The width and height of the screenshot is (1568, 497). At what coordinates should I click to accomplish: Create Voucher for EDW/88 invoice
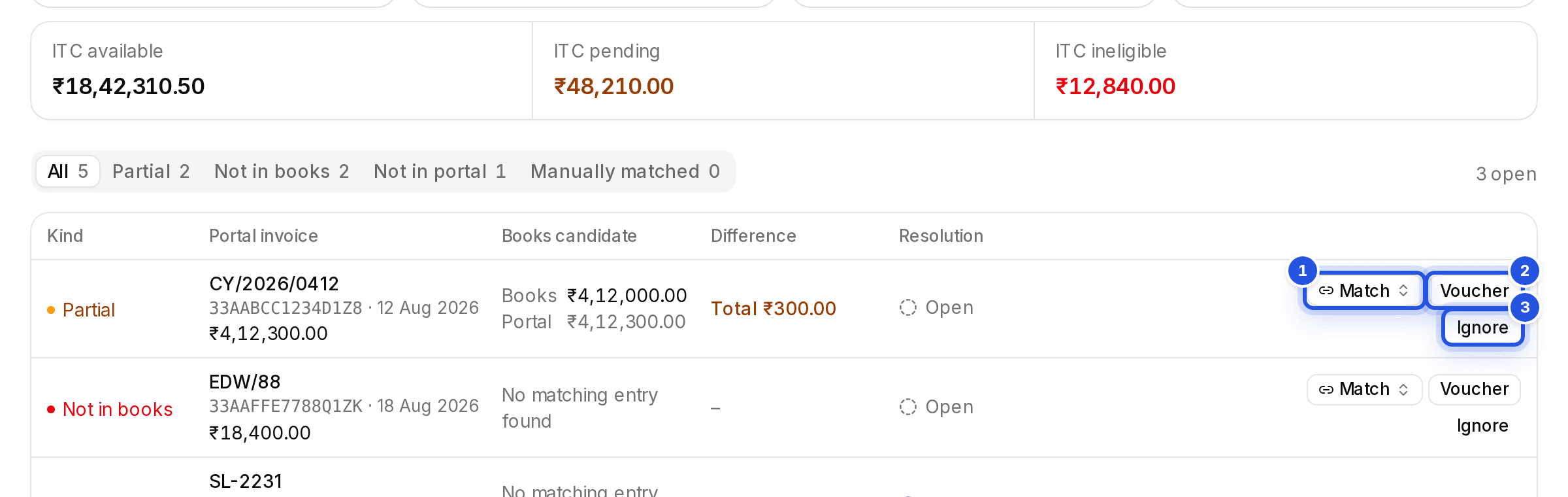(x=1475, y=389)
